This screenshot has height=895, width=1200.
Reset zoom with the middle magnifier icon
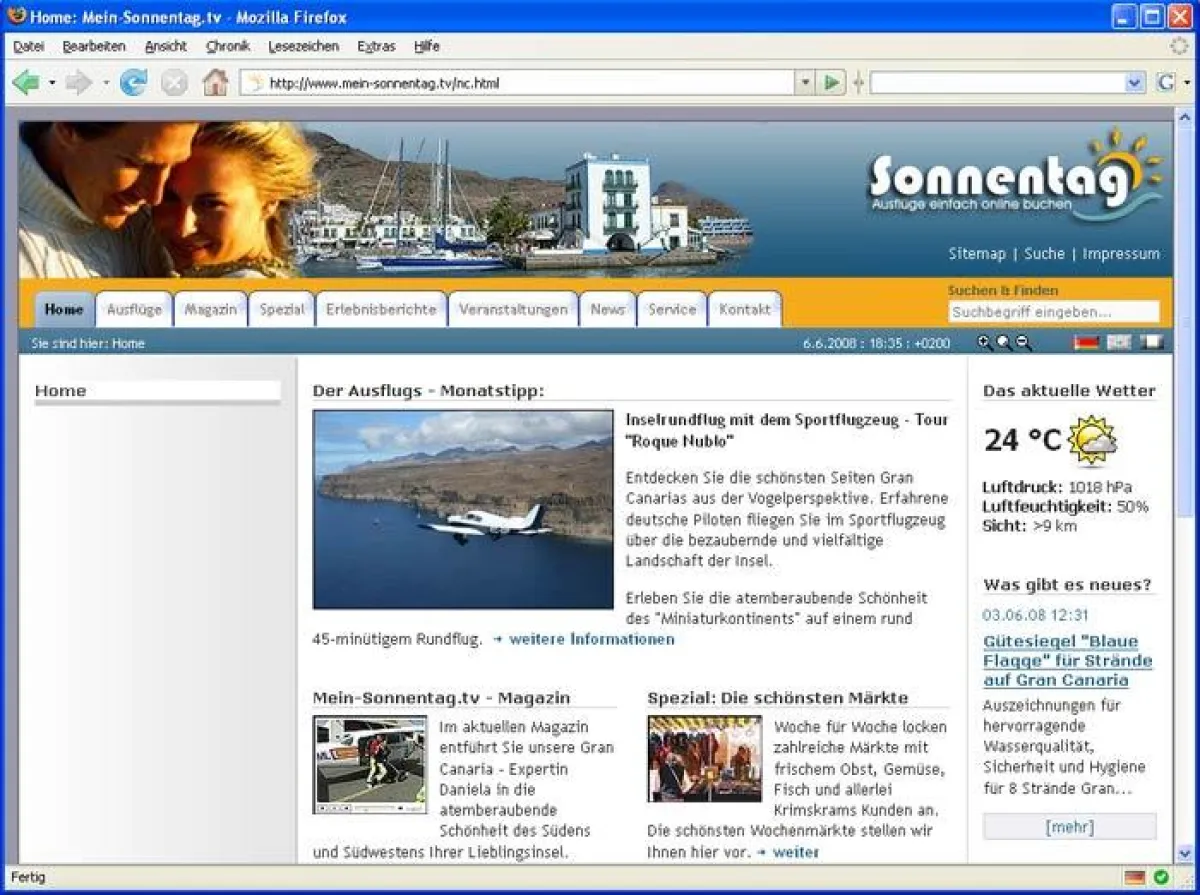(1004, 343)
